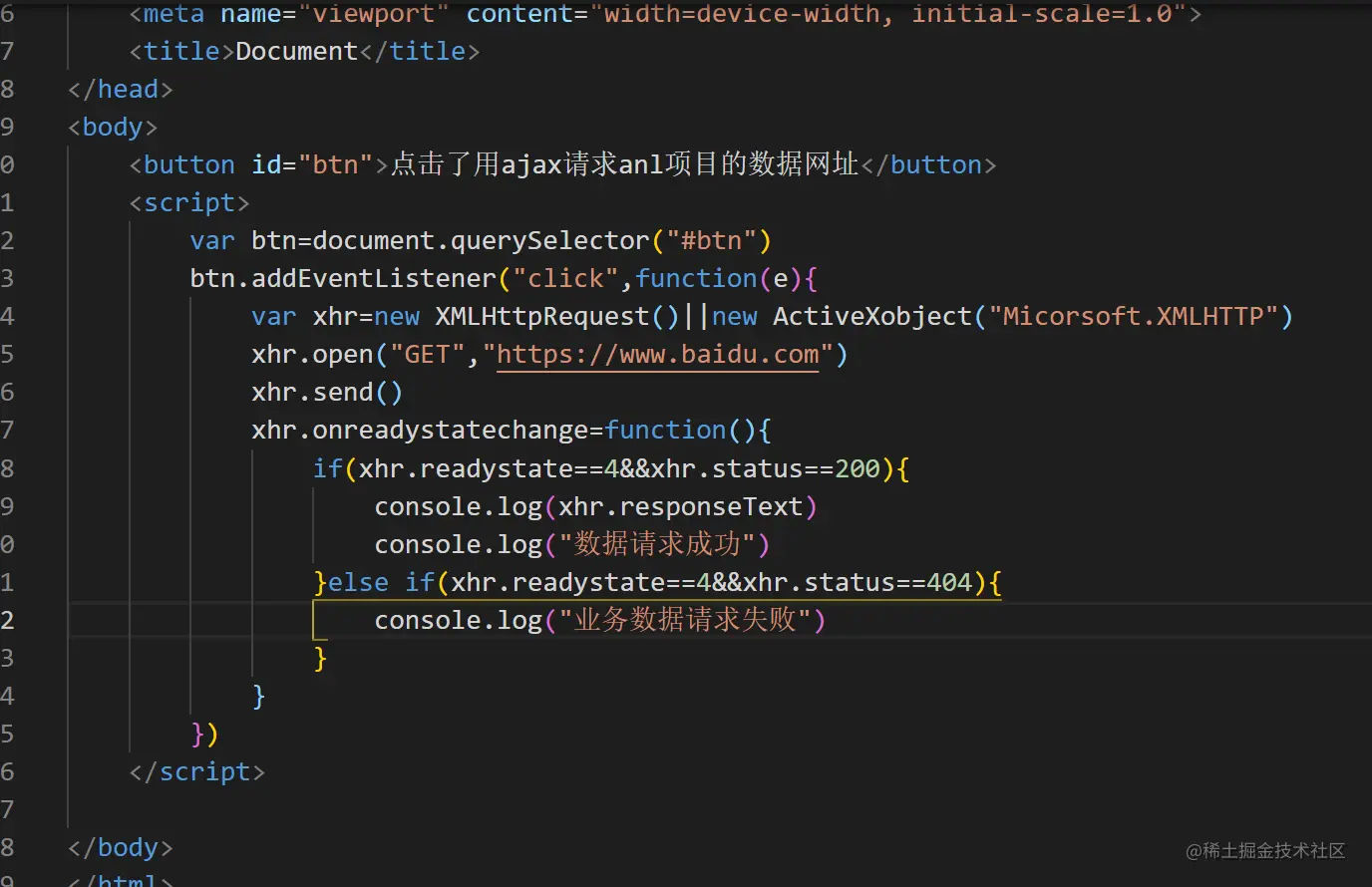Place the cursor on the closing head tag
The width and height of the screenshot is (1372, 887).
tap(121, 89)
